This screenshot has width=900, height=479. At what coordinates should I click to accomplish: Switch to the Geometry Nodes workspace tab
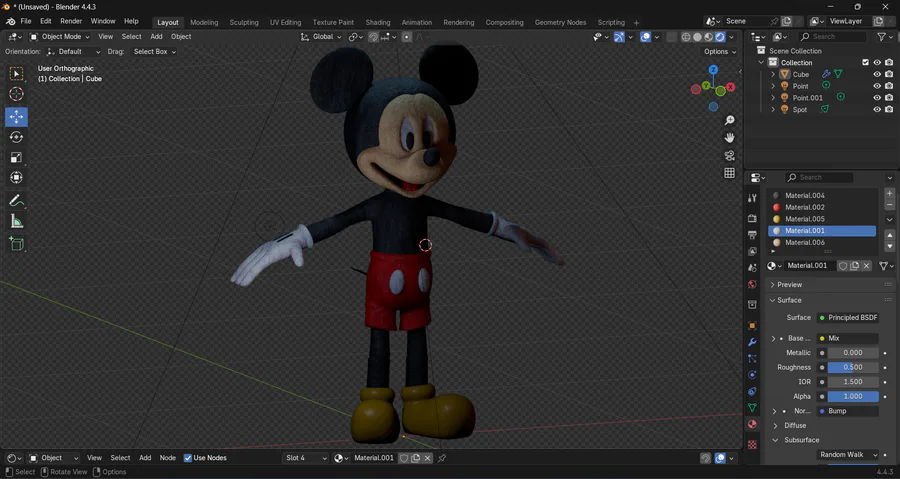point(560,22)
